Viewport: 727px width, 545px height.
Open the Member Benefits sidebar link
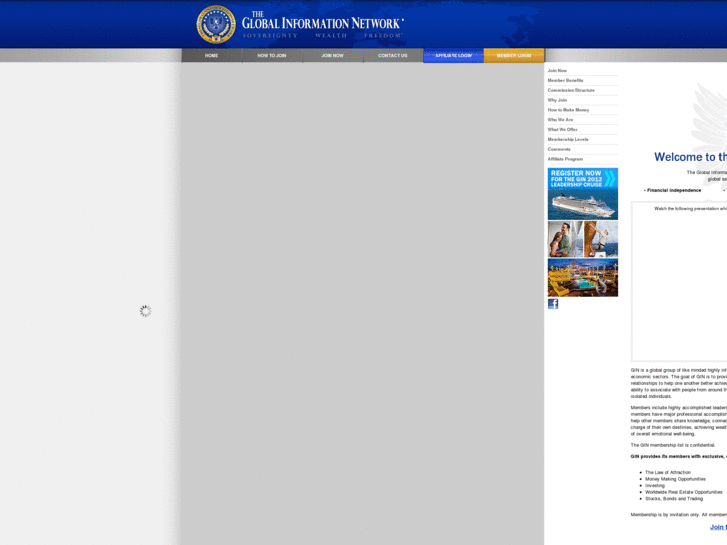pos(566,80)
